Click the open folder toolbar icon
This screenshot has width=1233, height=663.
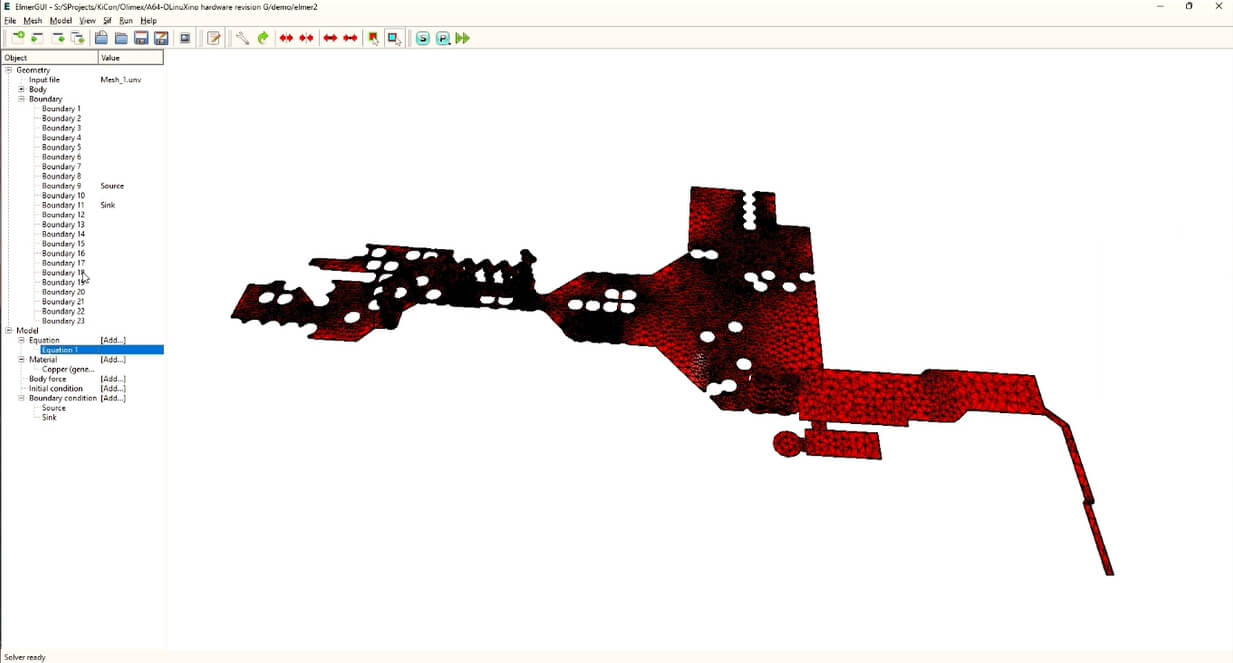coord(101,38)
